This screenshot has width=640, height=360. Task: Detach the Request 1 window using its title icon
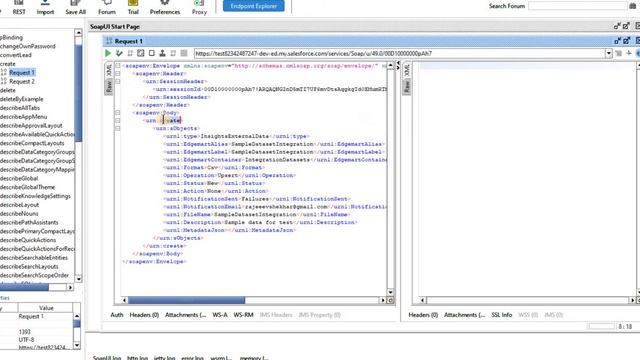pyautogui.click(x=618, y=41)
